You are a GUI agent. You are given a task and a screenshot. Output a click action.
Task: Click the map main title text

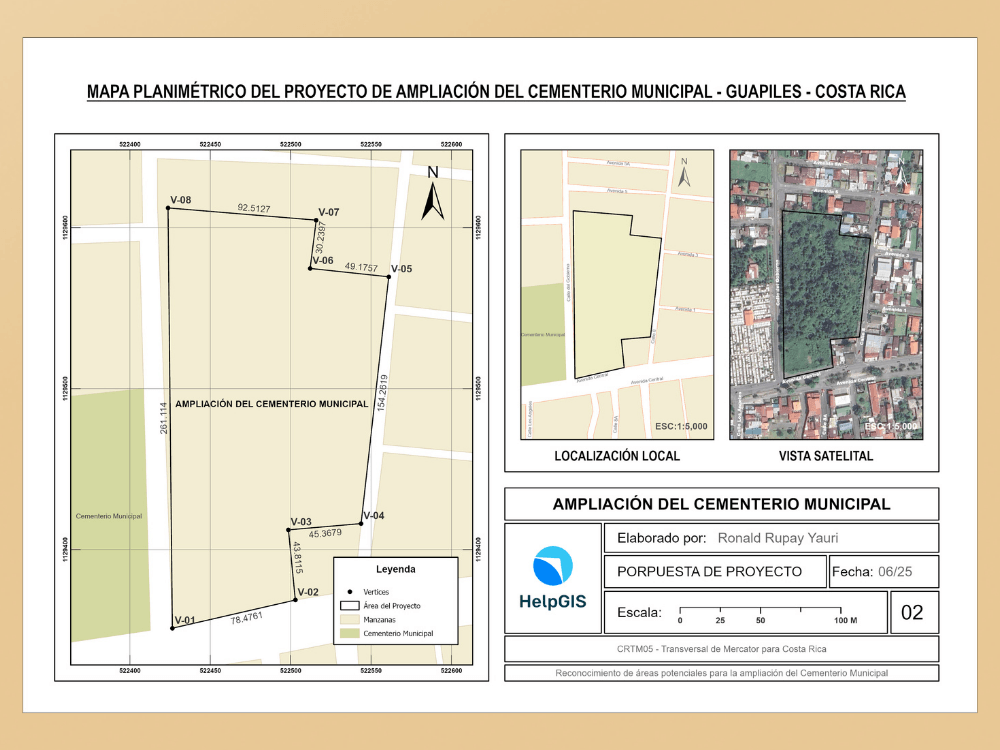[496, 92]
